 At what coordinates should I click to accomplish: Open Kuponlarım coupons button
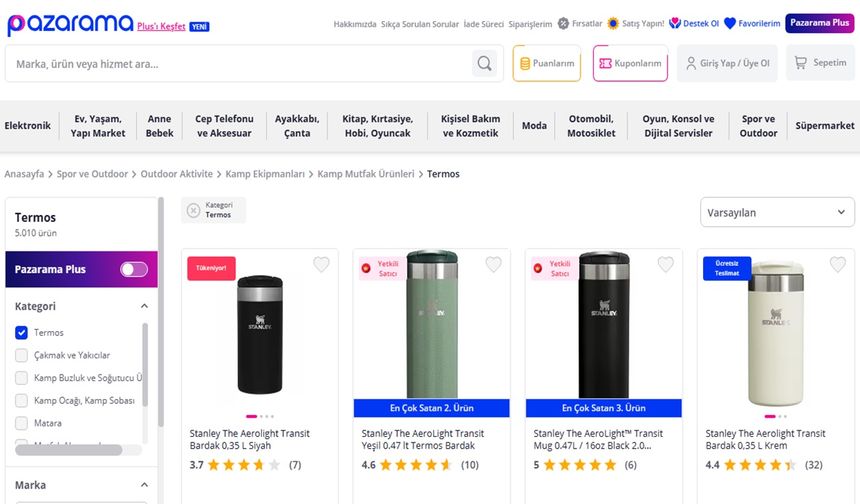point(630,63)
